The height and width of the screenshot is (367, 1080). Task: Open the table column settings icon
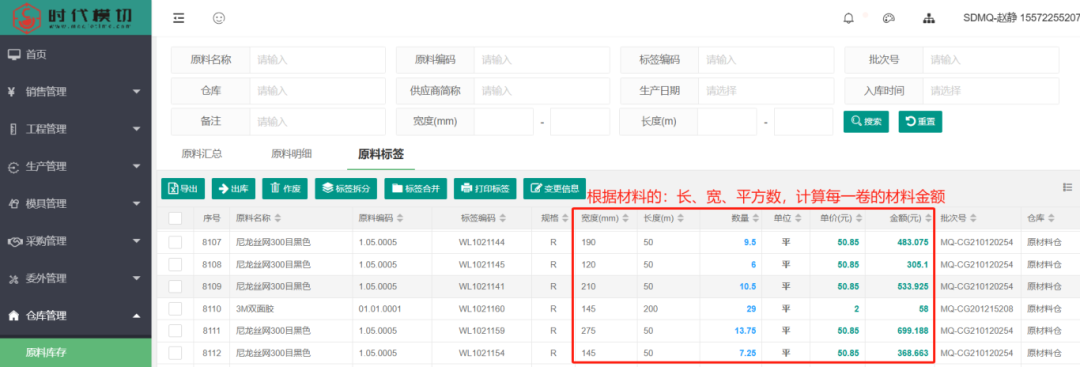(1068, 187)
